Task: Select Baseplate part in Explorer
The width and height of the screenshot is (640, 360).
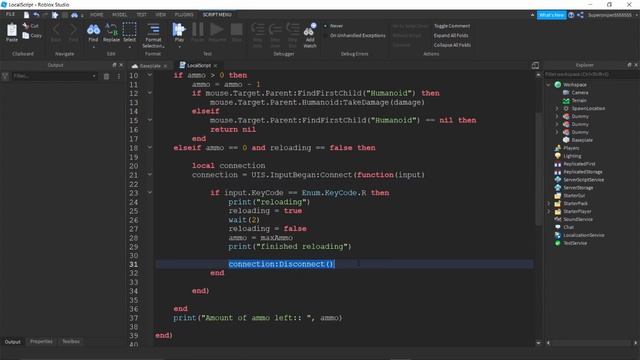Action: (x=582, y=140)
